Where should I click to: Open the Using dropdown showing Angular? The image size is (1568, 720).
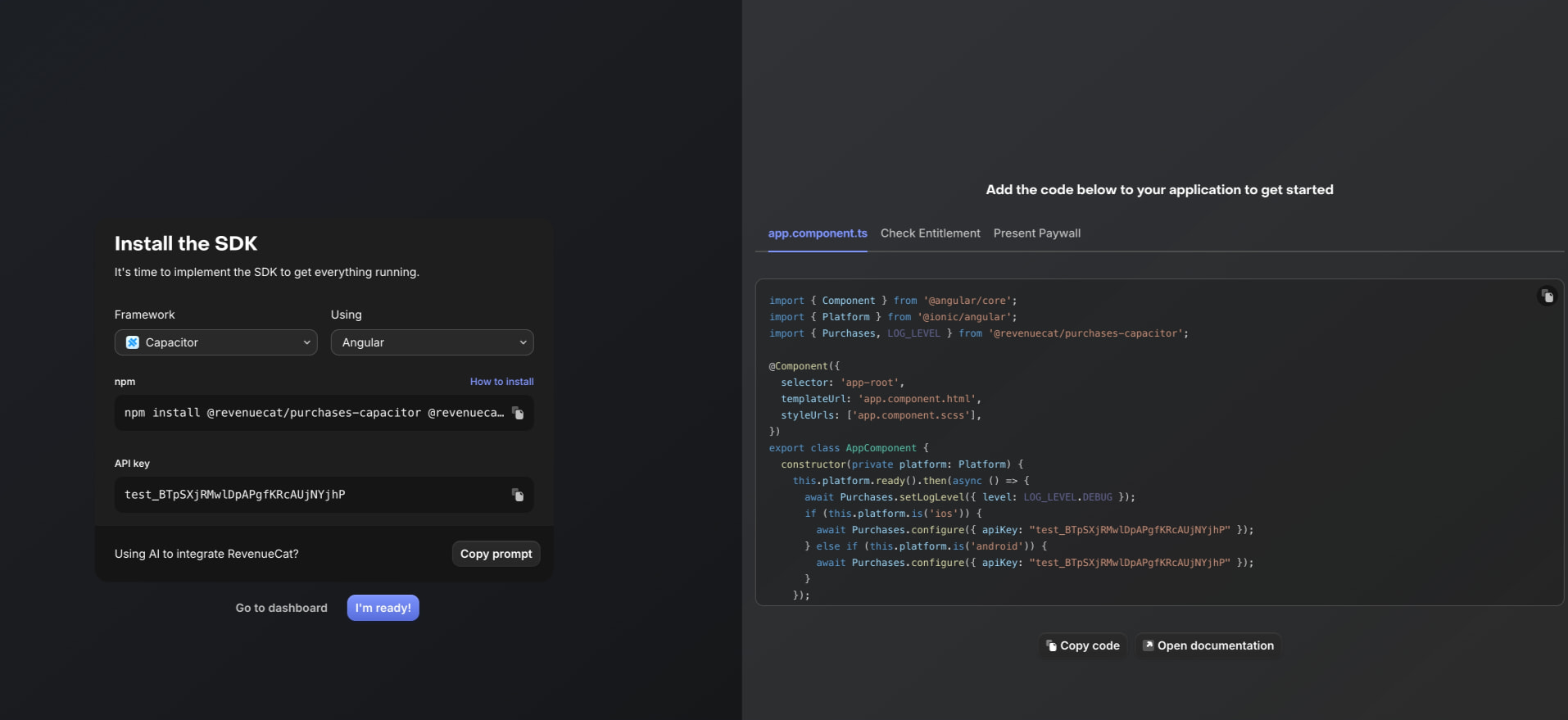(433, 342)
